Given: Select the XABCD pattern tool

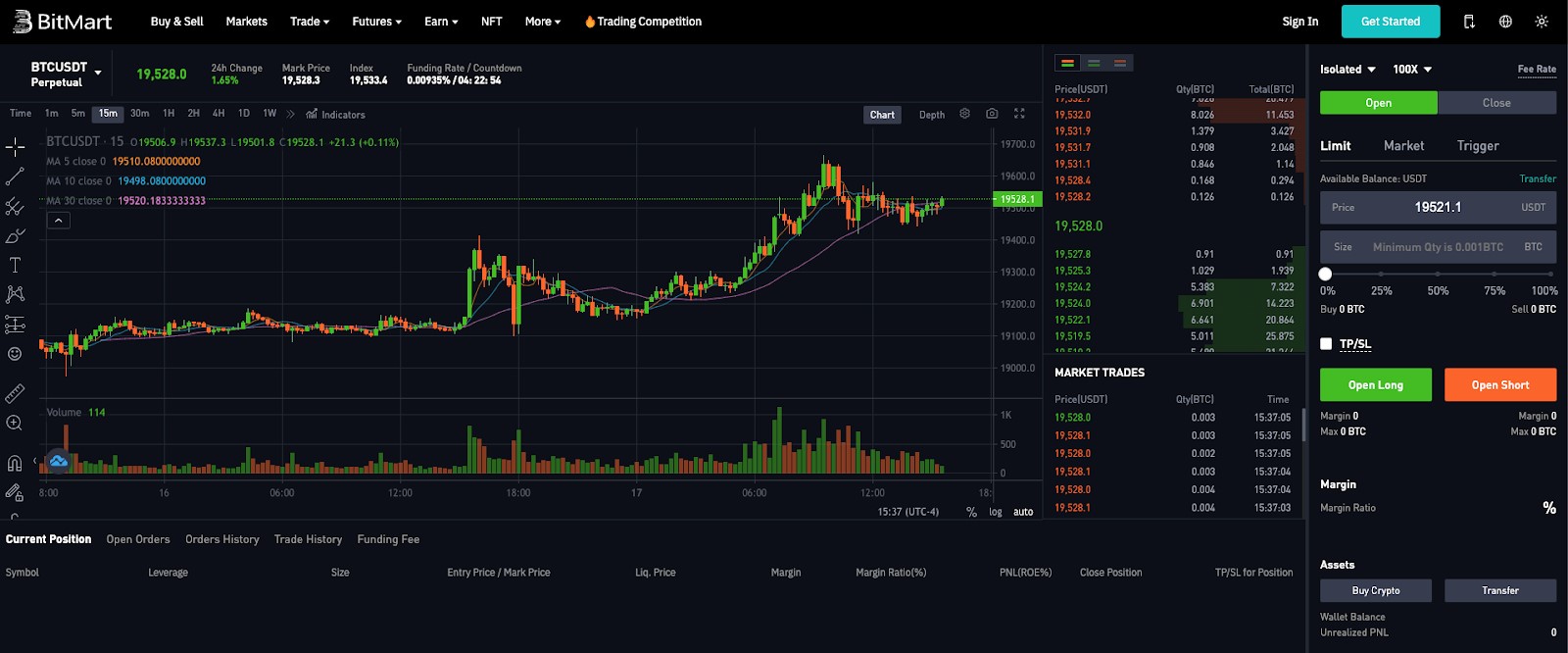Looking at the screenshot, I should 15,294.
